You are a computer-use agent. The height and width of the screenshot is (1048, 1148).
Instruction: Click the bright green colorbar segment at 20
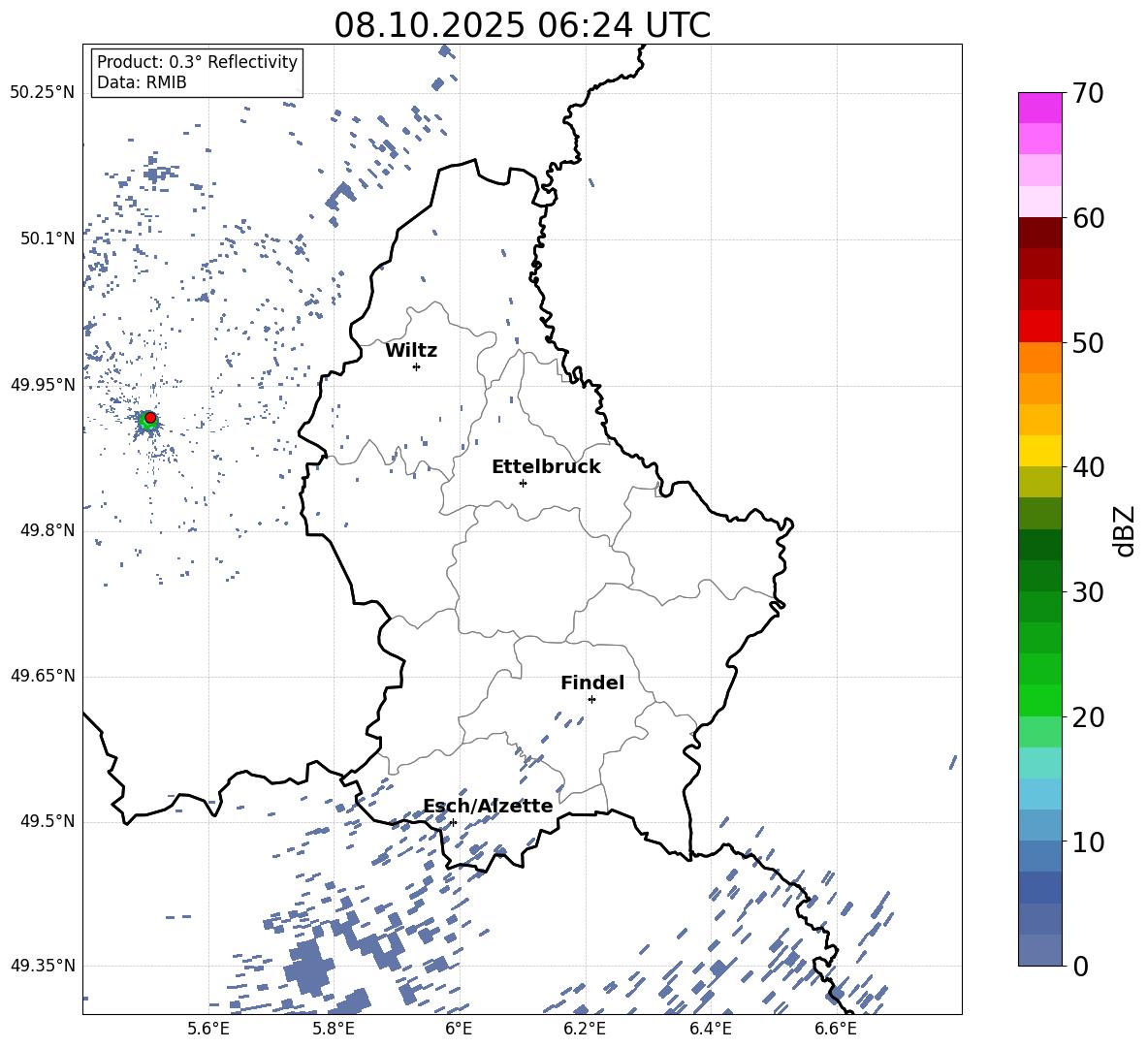1040,700
